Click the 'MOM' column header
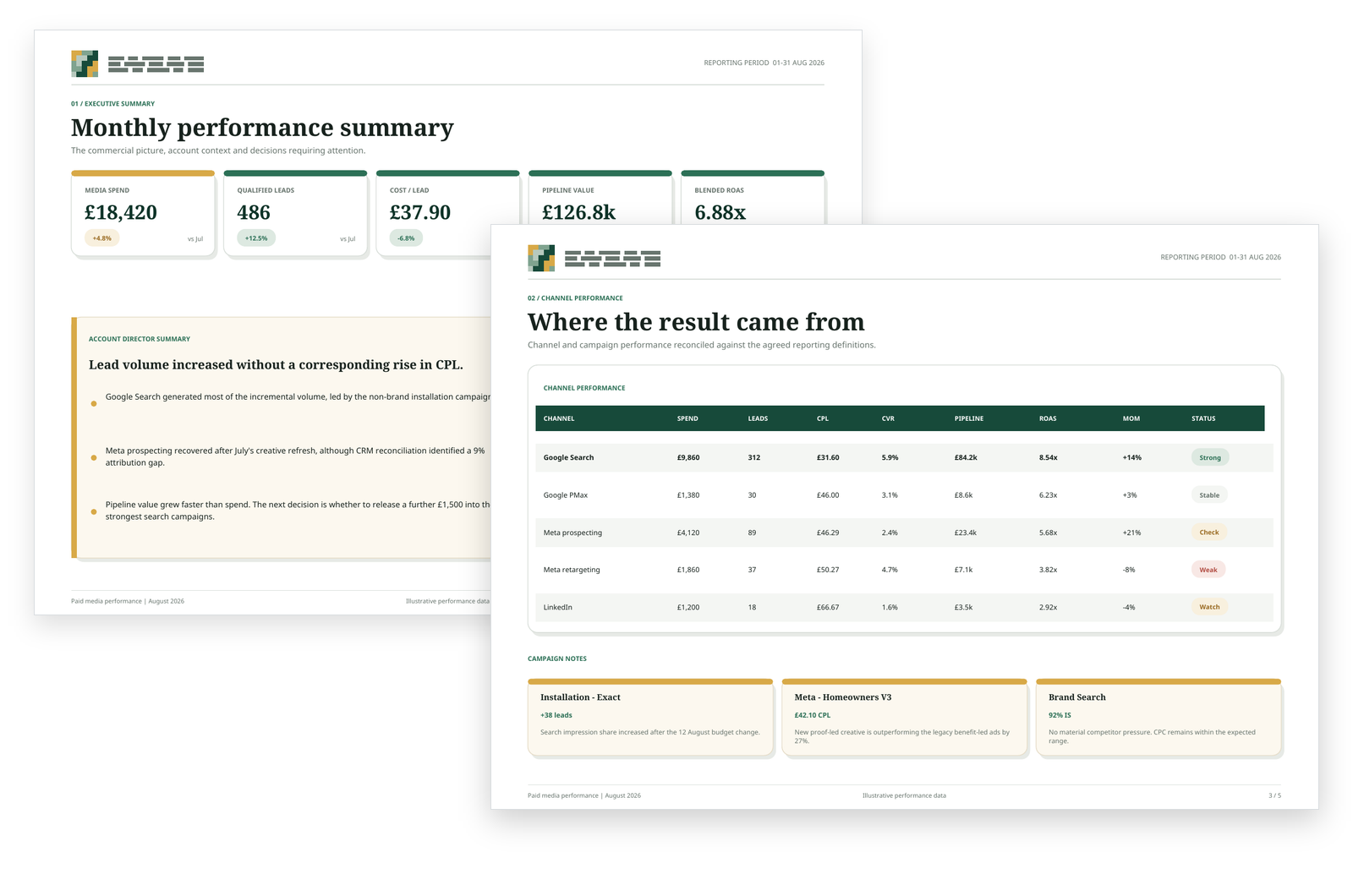Image resolution: width=1353 pixels, height=896 pixels. point(1131,418)
